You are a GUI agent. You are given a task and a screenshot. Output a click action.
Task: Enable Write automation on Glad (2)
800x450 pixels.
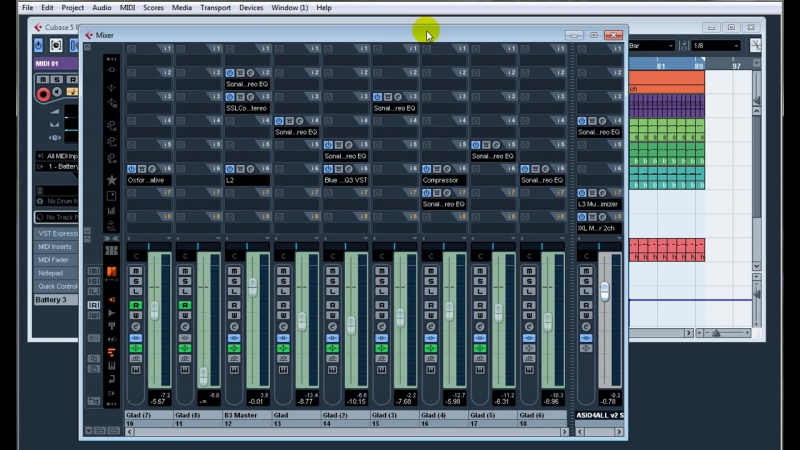tap(332, 315)
